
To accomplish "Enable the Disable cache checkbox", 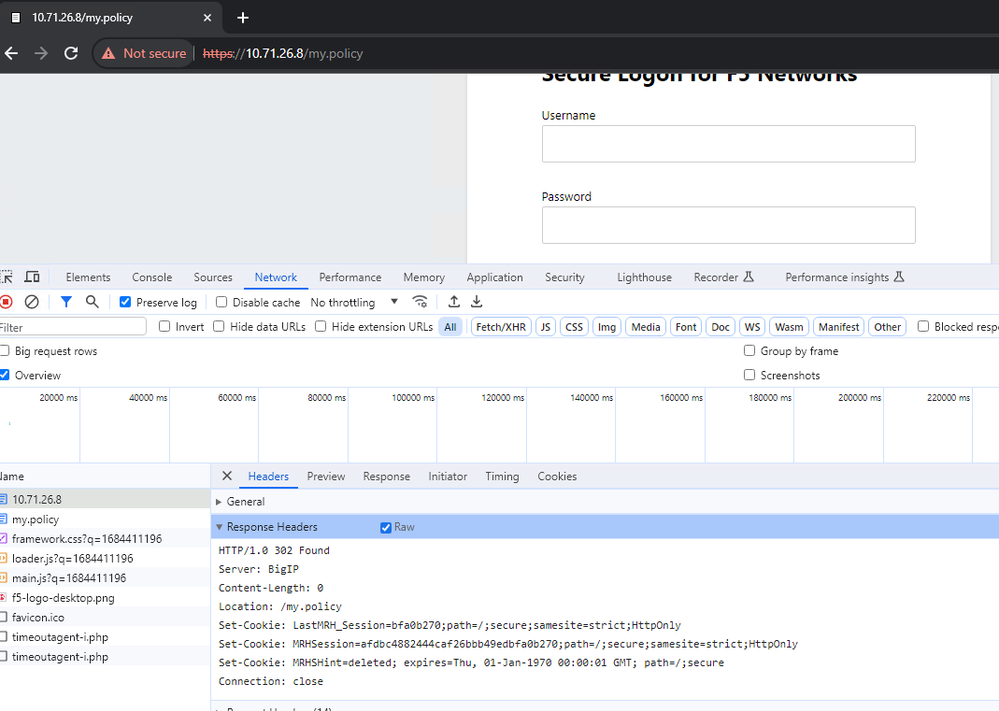I will point(222,302).
